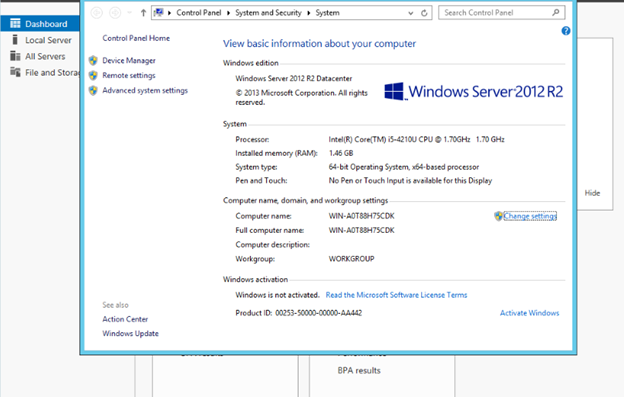Go up one level with Up arrow
The width and height of the screenshot is (624, 397).
click(143, 13)
